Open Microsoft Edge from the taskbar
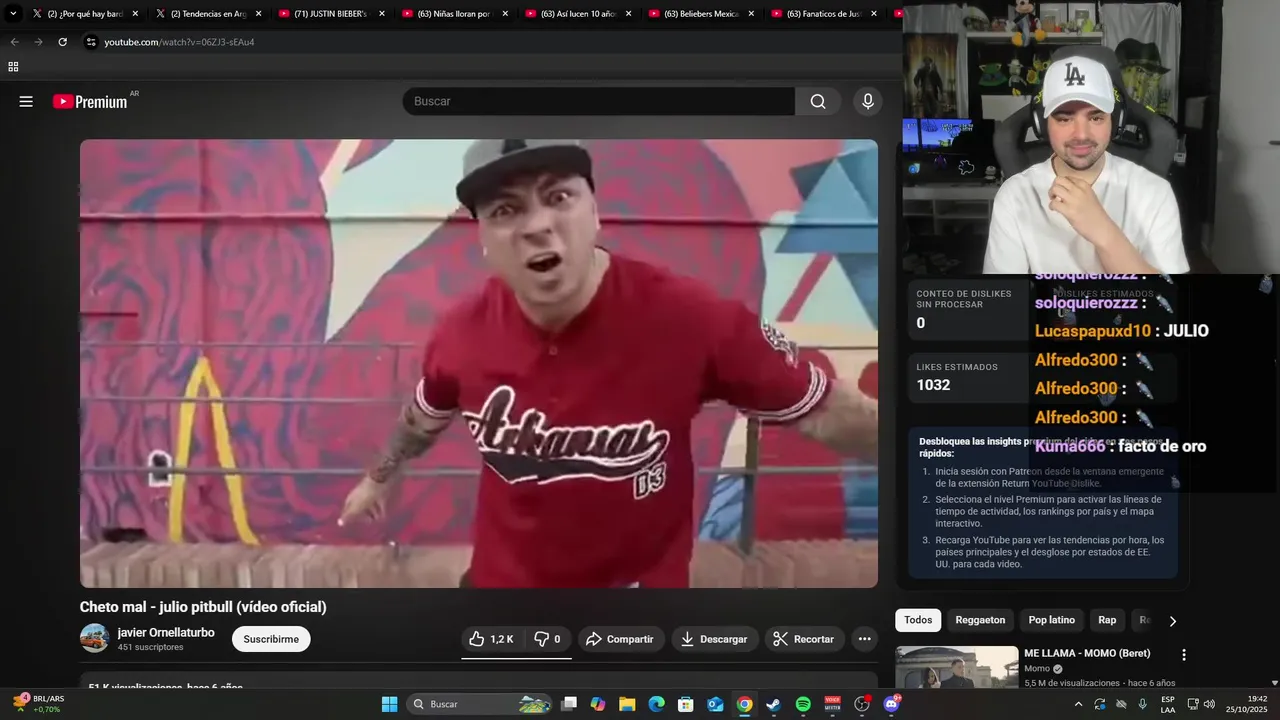The height and width of the screenshot is (720, 1280). click(656, 704)
